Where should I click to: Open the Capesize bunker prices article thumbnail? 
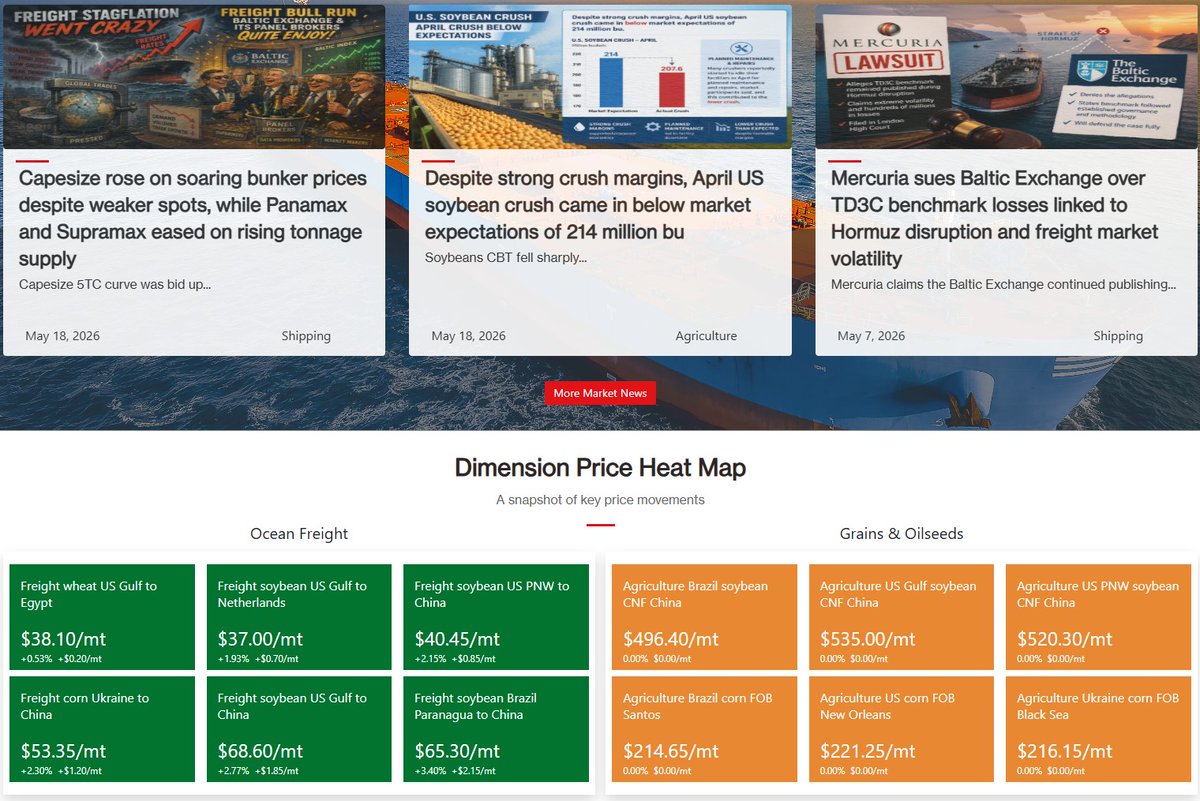click(194, 77)
